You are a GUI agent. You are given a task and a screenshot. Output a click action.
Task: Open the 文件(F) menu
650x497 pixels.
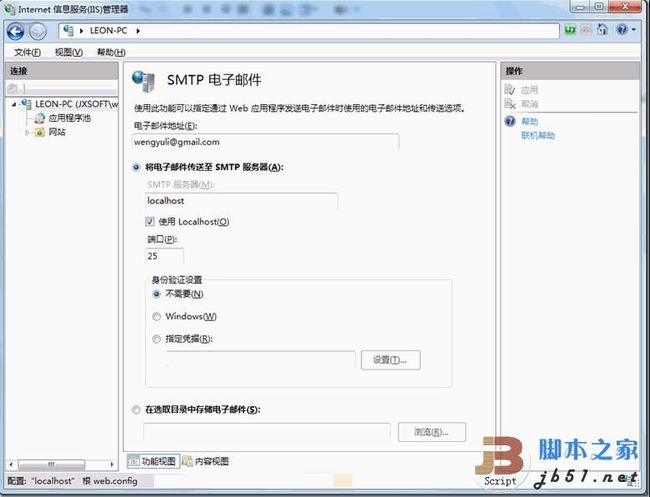click(27, 52)
